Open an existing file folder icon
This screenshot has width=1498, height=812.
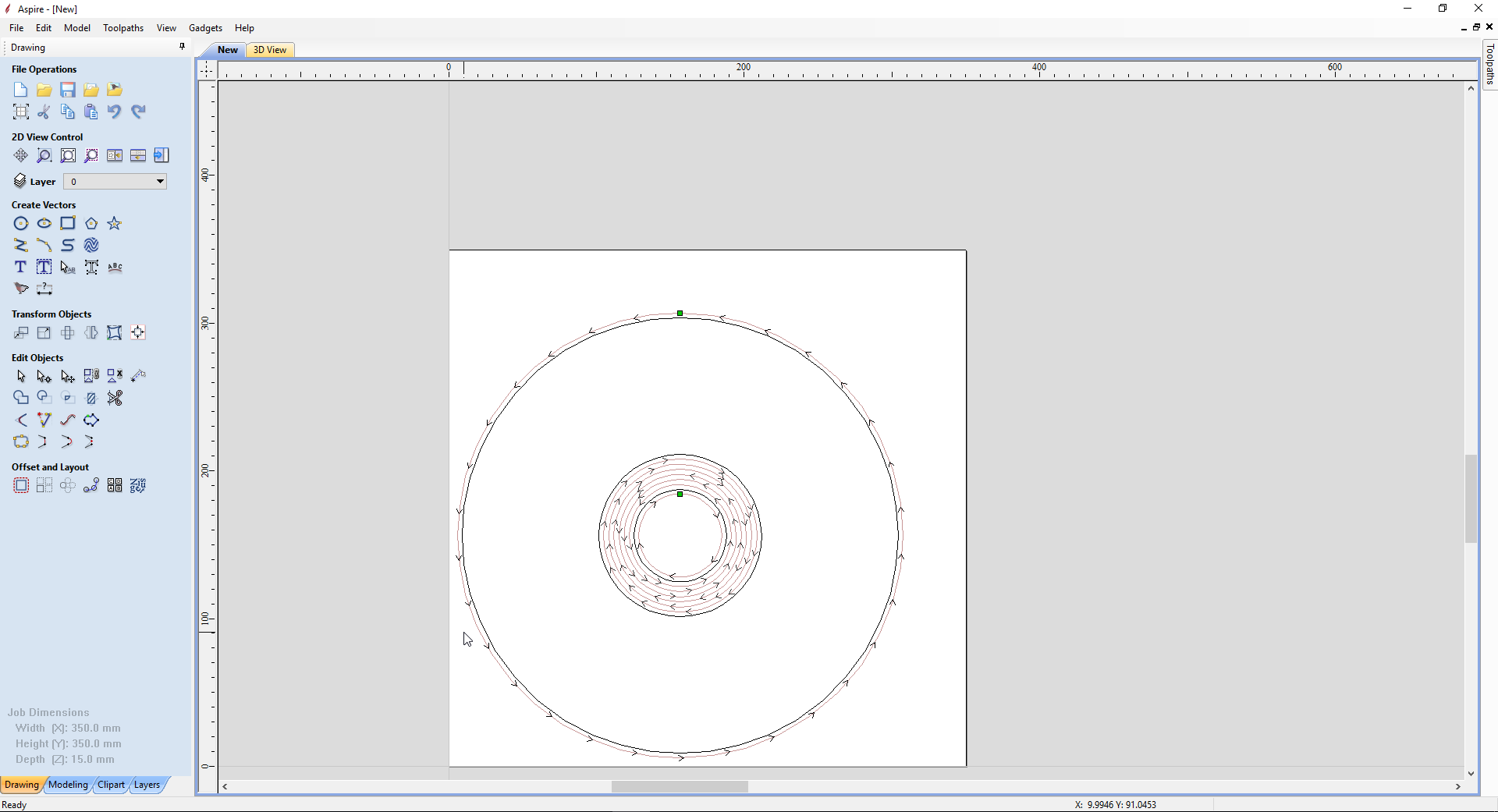tap(44, 90)
